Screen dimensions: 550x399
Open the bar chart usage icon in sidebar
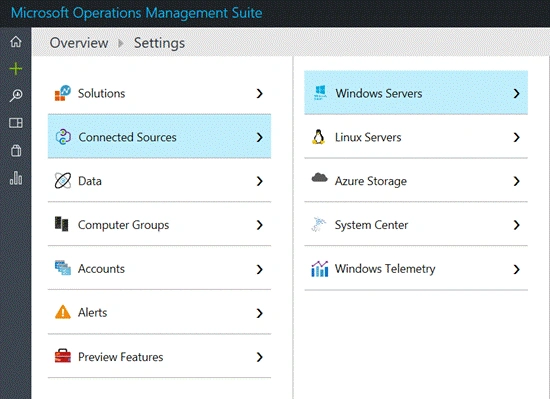[x=16, y=178]
